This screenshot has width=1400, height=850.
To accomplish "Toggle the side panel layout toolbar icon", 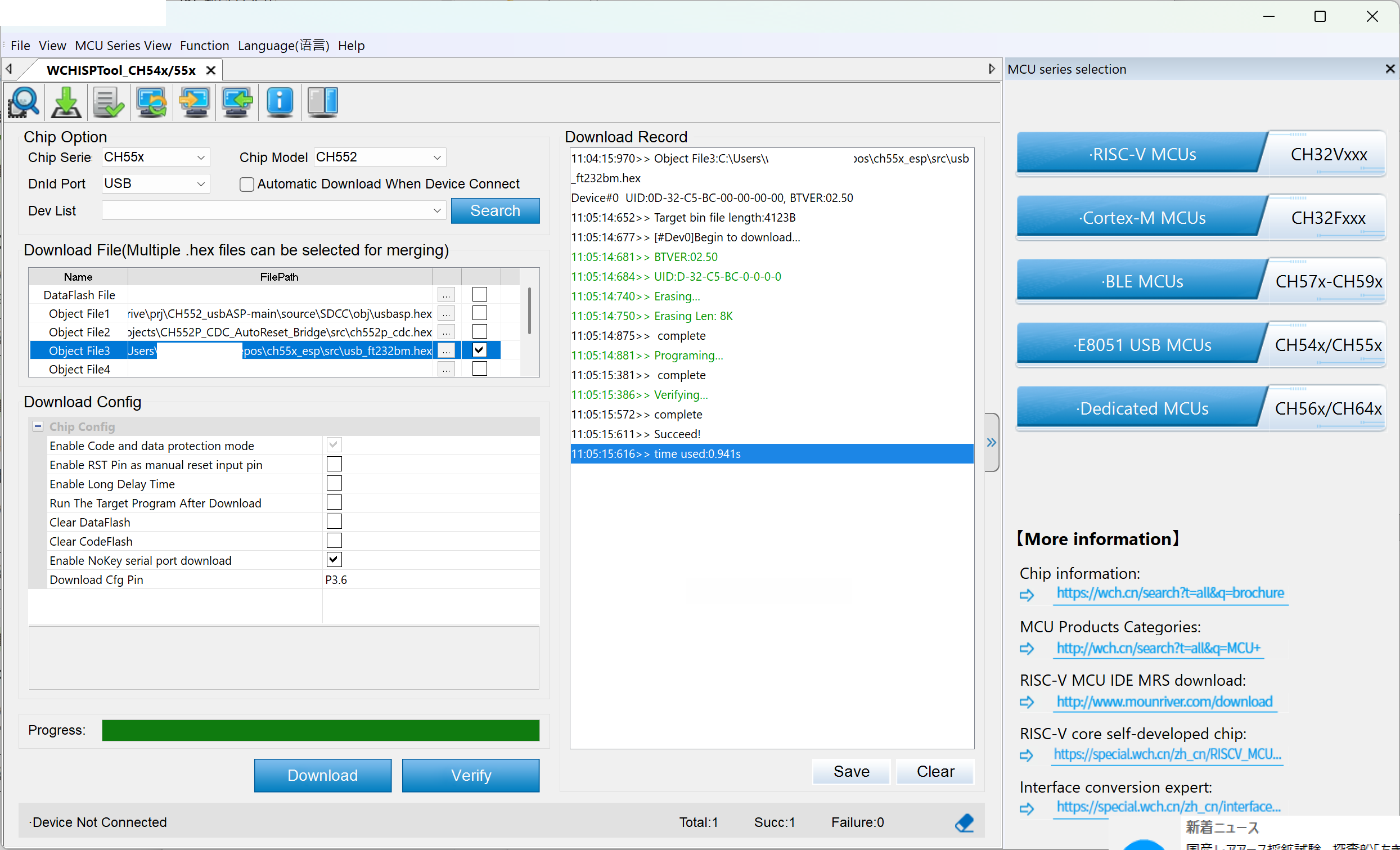I will coord(322,102).
